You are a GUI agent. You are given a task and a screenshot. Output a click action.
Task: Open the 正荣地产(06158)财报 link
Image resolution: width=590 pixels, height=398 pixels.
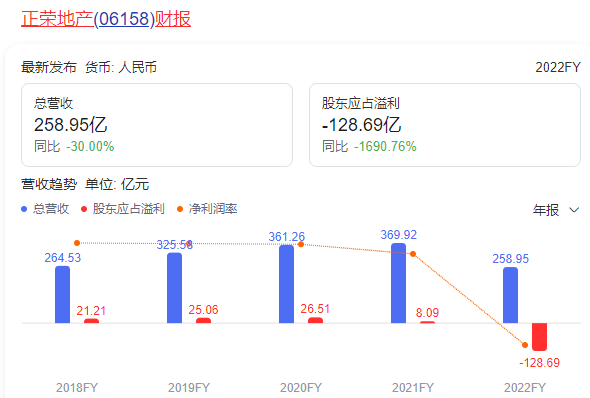coord(106,19)
